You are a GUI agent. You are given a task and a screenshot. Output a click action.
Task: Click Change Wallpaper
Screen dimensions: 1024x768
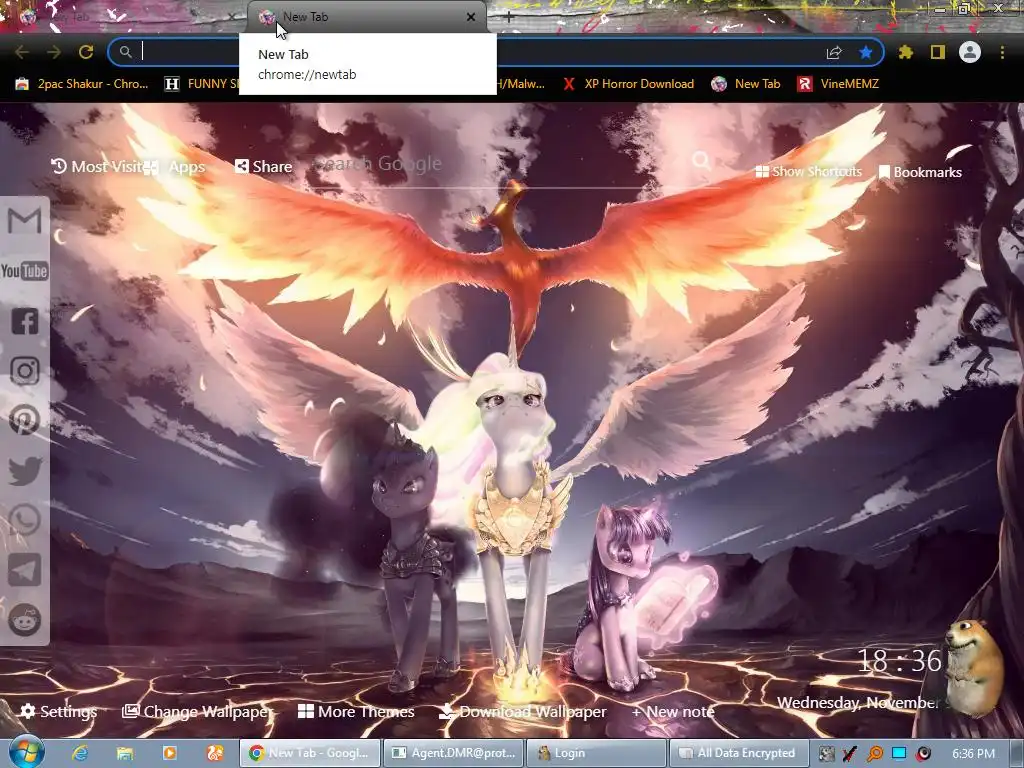(x=198, y=711)
